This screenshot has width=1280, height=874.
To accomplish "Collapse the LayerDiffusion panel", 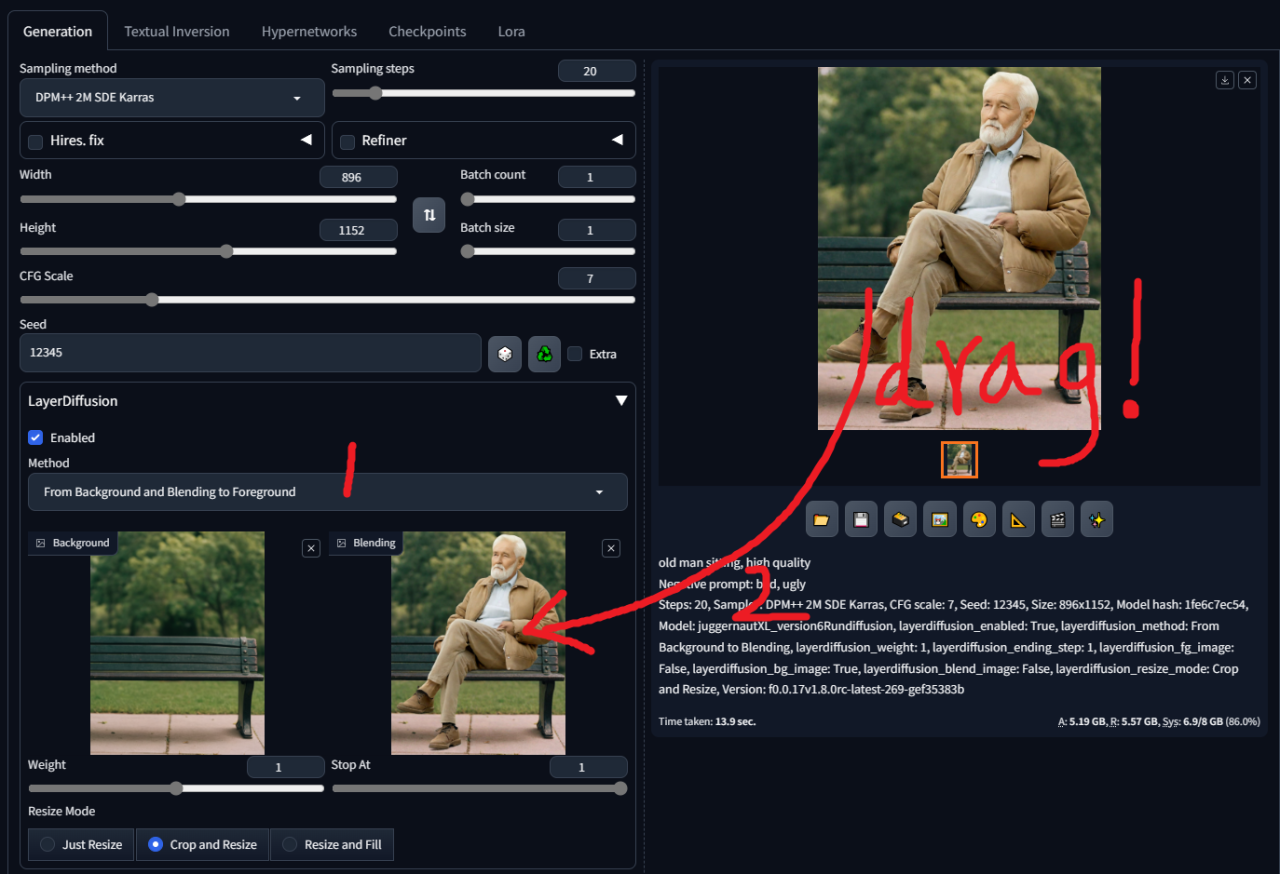I will 621,401.
